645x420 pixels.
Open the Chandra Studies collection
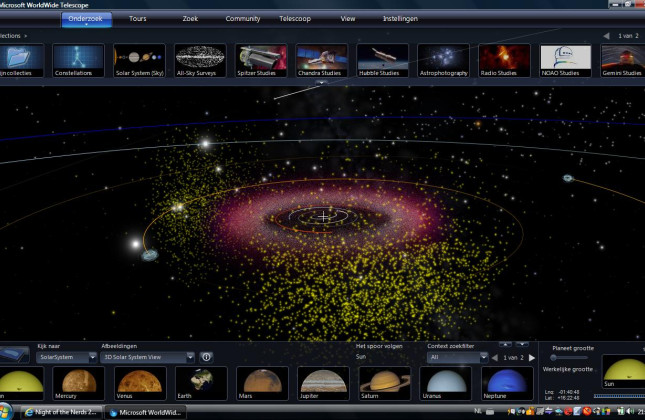(x=322, y=60)
